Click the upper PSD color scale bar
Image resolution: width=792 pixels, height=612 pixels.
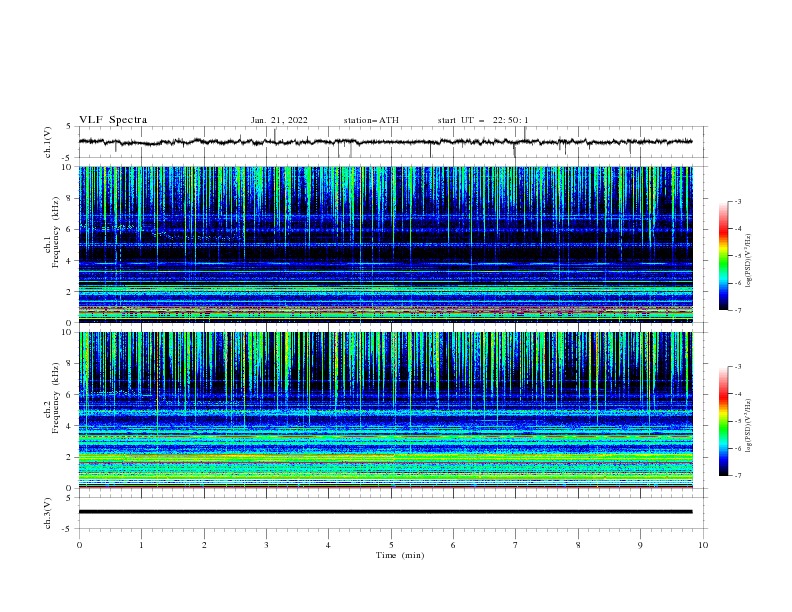click(x=723, y=256)
